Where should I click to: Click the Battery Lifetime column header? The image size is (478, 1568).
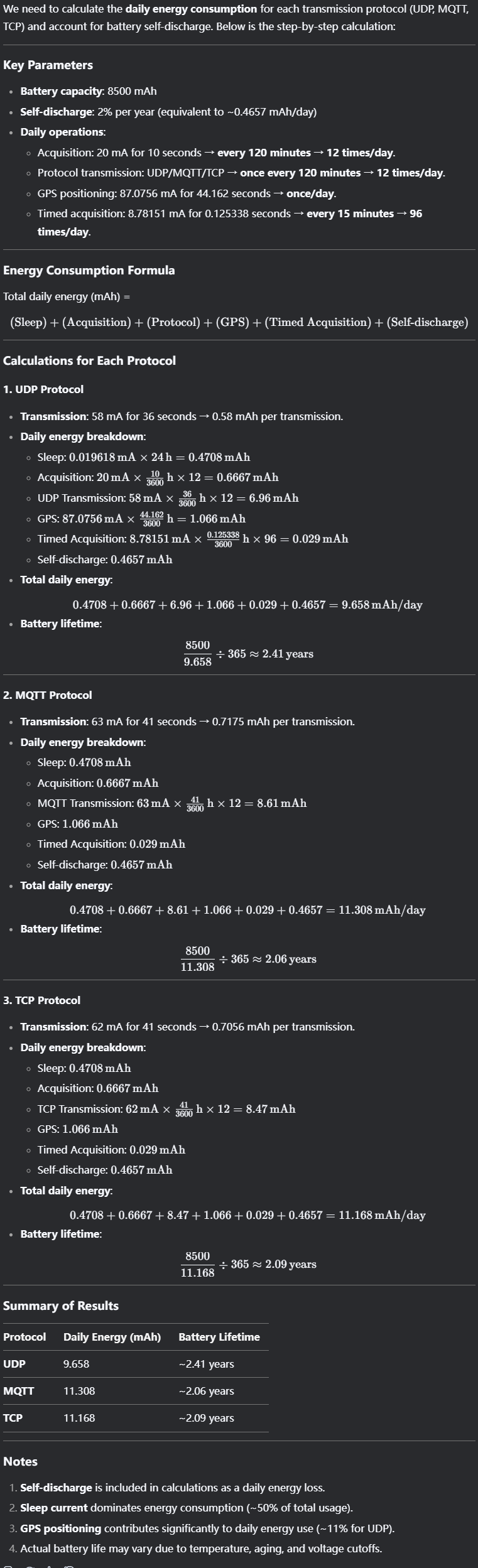219,1337
